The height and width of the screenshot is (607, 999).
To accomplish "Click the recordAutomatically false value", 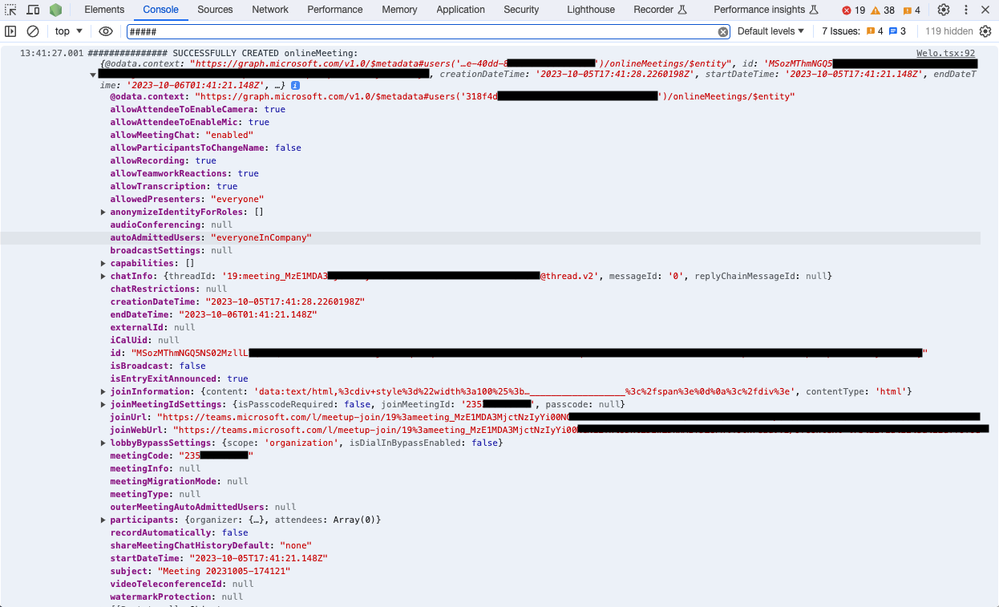I will pyautogui.click(x=235, y=533).
